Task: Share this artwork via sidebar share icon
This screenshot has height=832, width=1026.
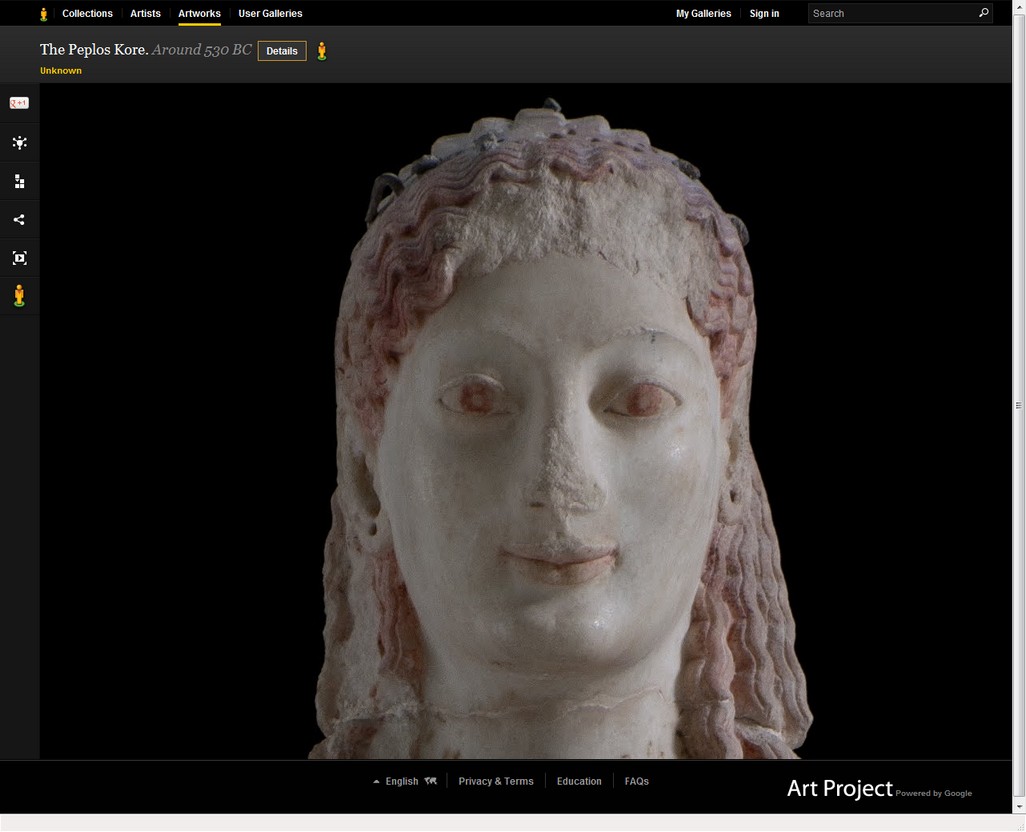Action: (x=19, y=220)
